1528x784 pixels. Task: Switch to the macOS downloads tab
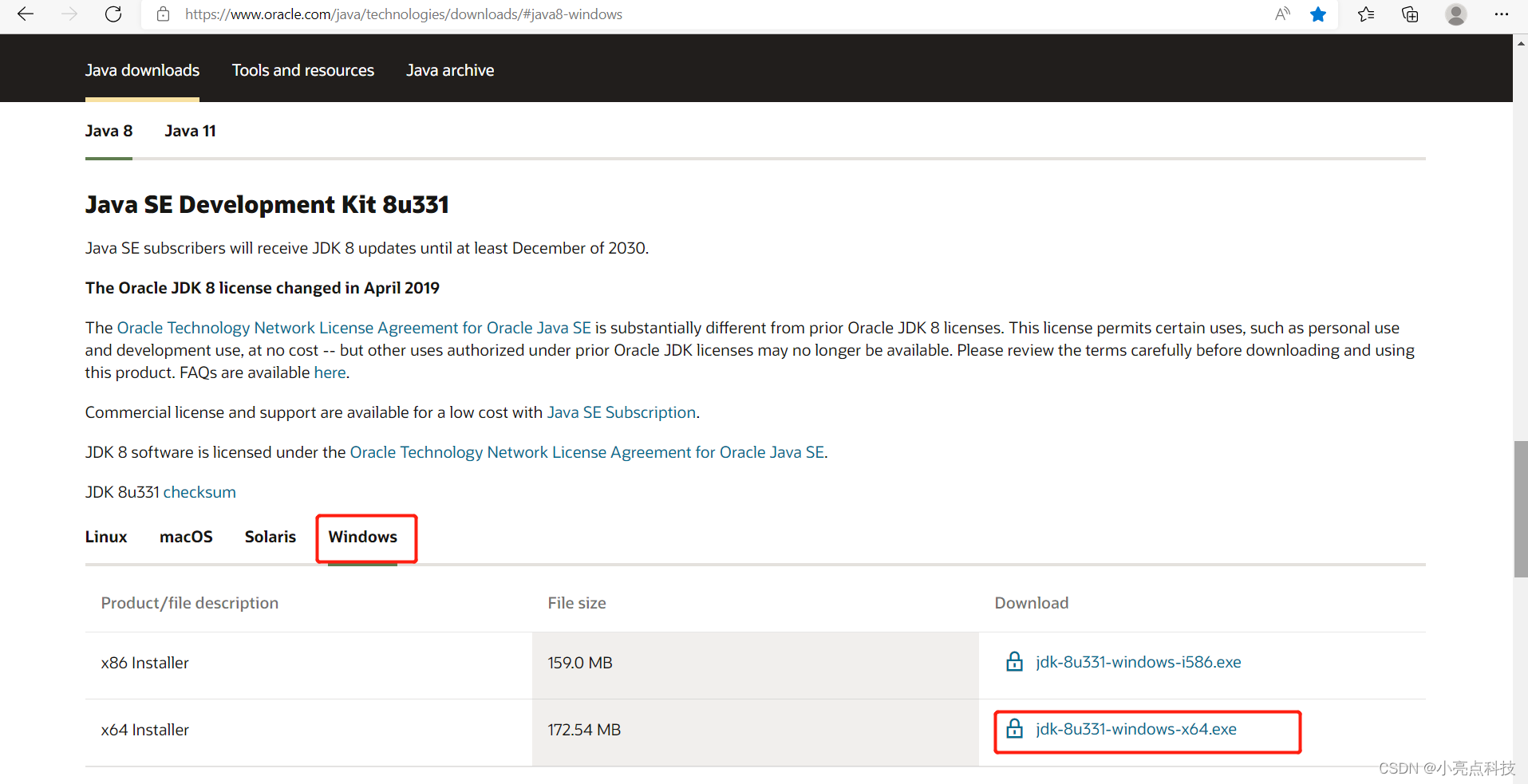(186, 537)
